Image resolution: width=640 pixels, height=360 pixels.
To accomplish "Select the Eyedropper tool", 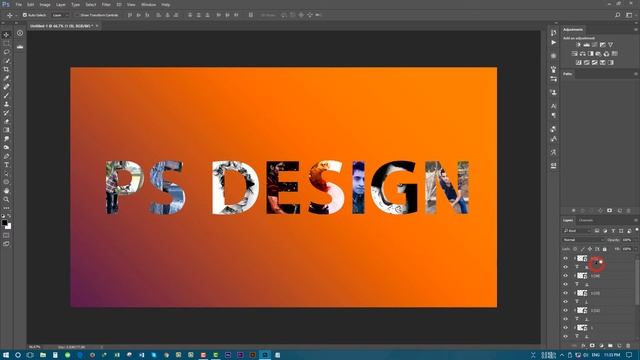I will pos(6,78).
